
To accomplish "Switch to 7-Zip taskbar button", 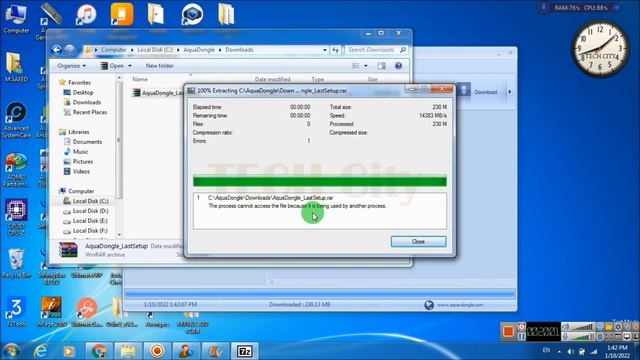I will [x=244, y=351].
